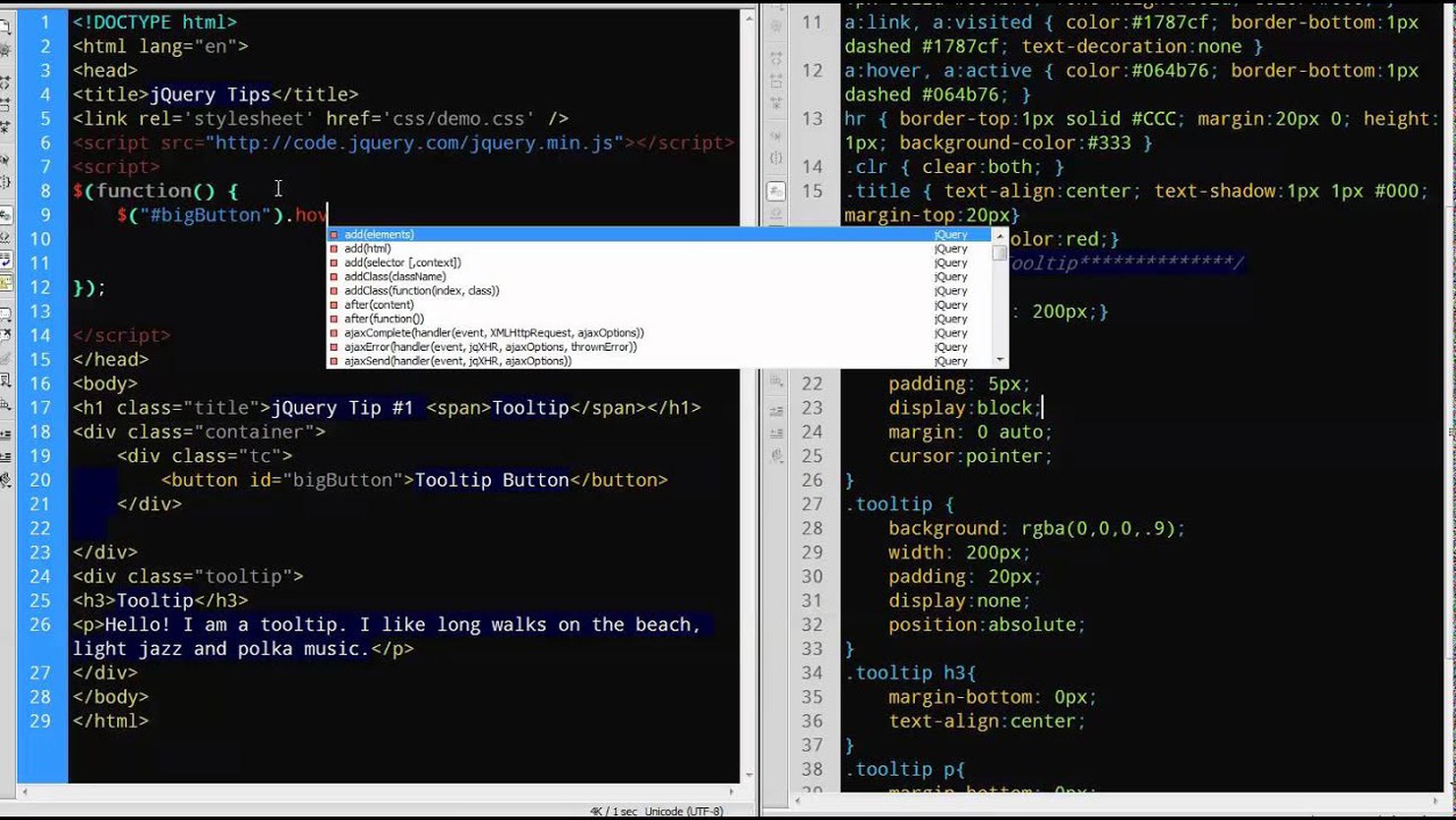Image resolution: width=1456 pixels, height=820 pixels.
Task: Click left pane horizontal scroll-left arrow
Action: point(25,791)
